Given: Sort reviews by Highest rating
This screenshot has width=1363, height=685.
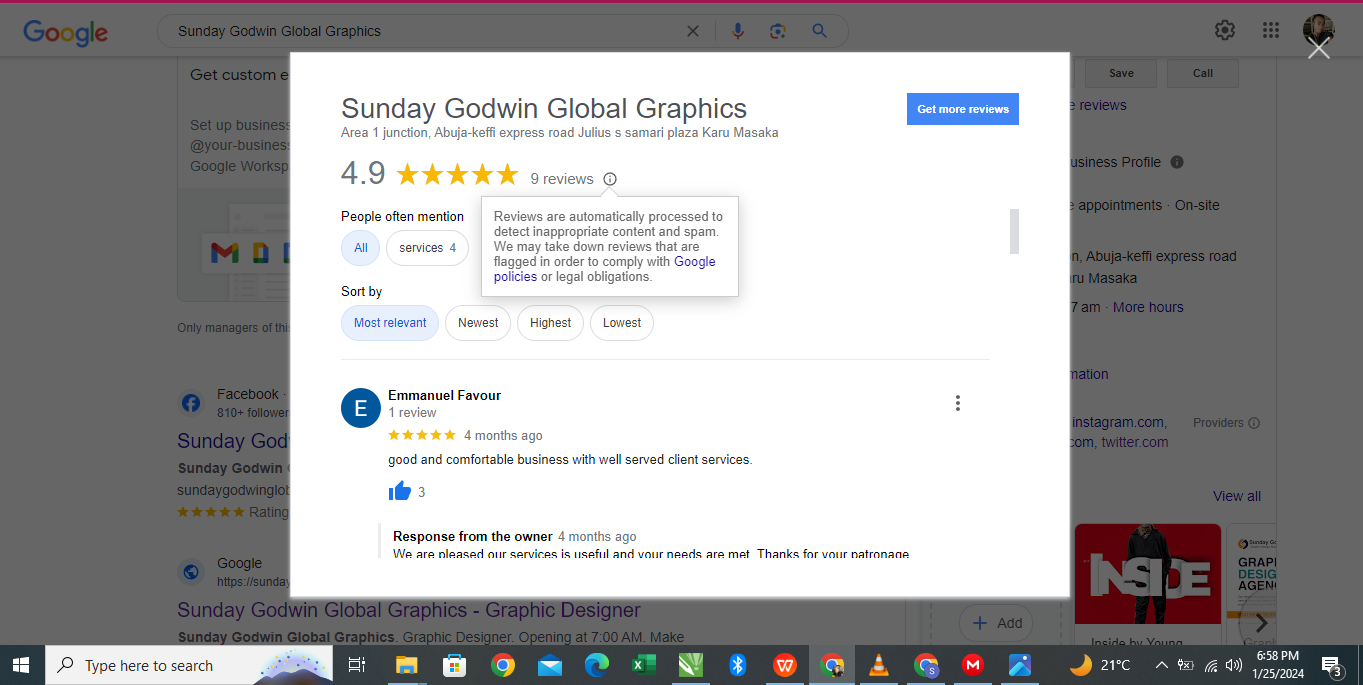Looking at the screenshot, I should [550, 323].
